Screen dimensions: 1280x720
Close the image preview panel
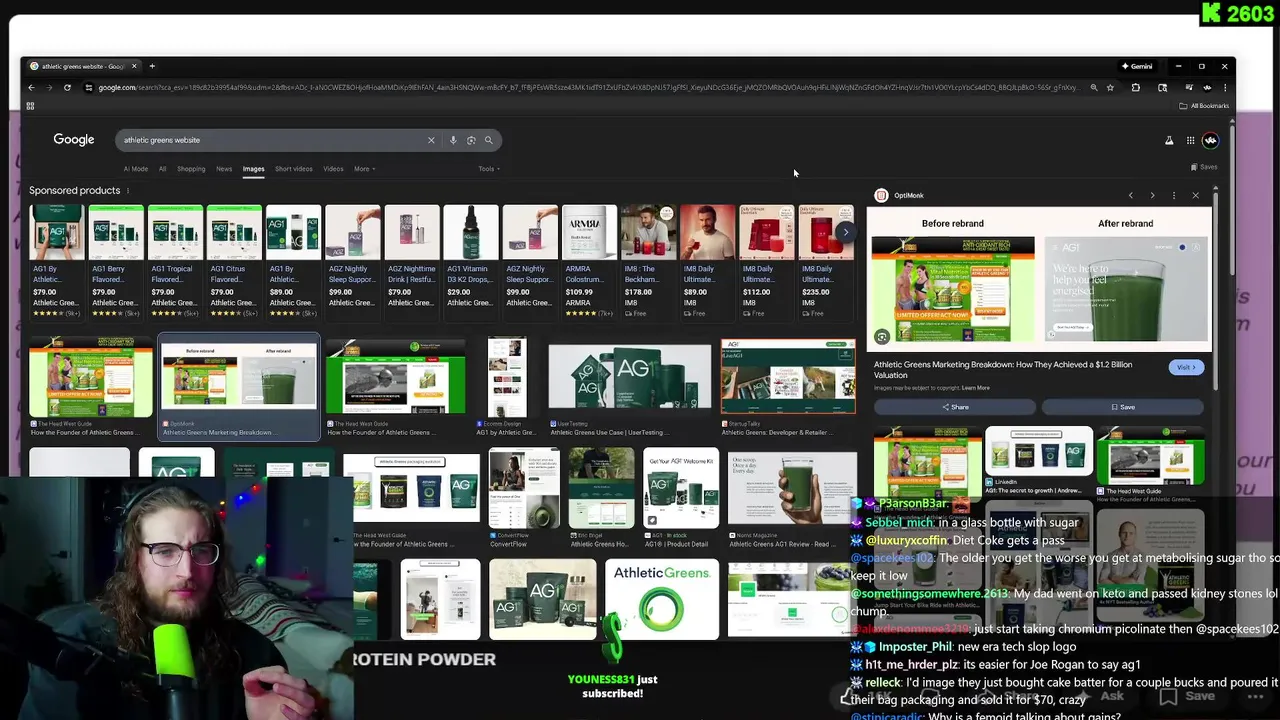click(1195, 196)
